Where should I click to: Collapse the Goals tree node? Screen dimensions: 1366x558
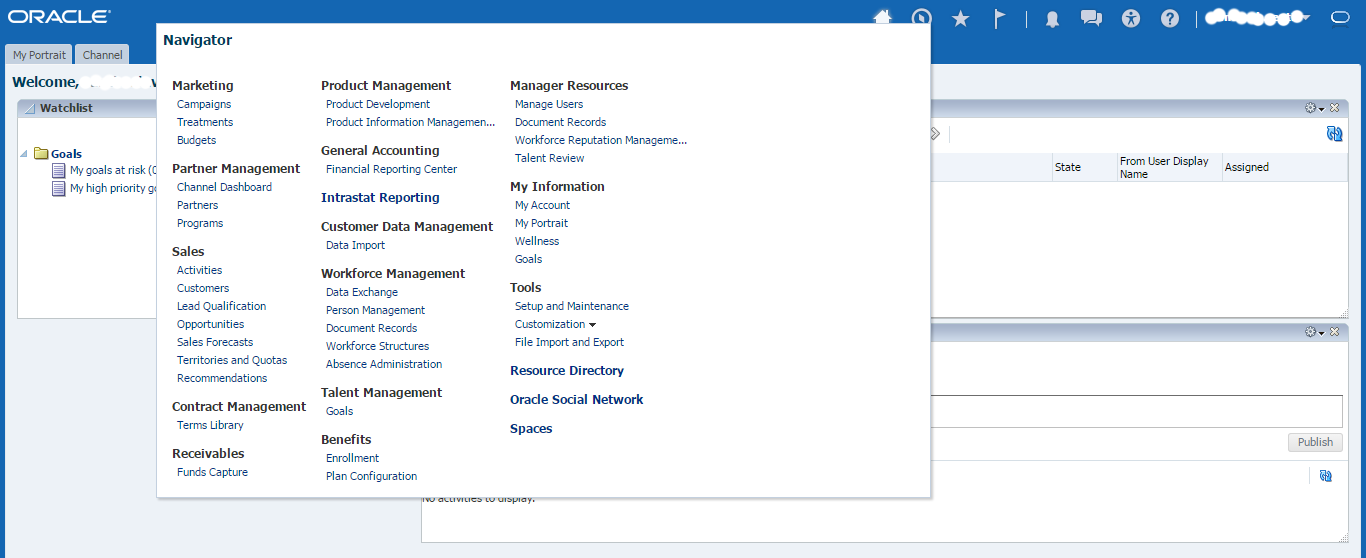pyautogui.click(x=24, y=154)
